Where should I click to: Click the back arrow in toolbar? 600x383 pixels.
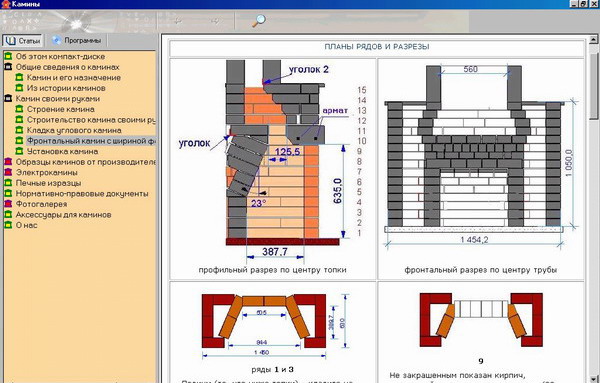click(178, 21)
